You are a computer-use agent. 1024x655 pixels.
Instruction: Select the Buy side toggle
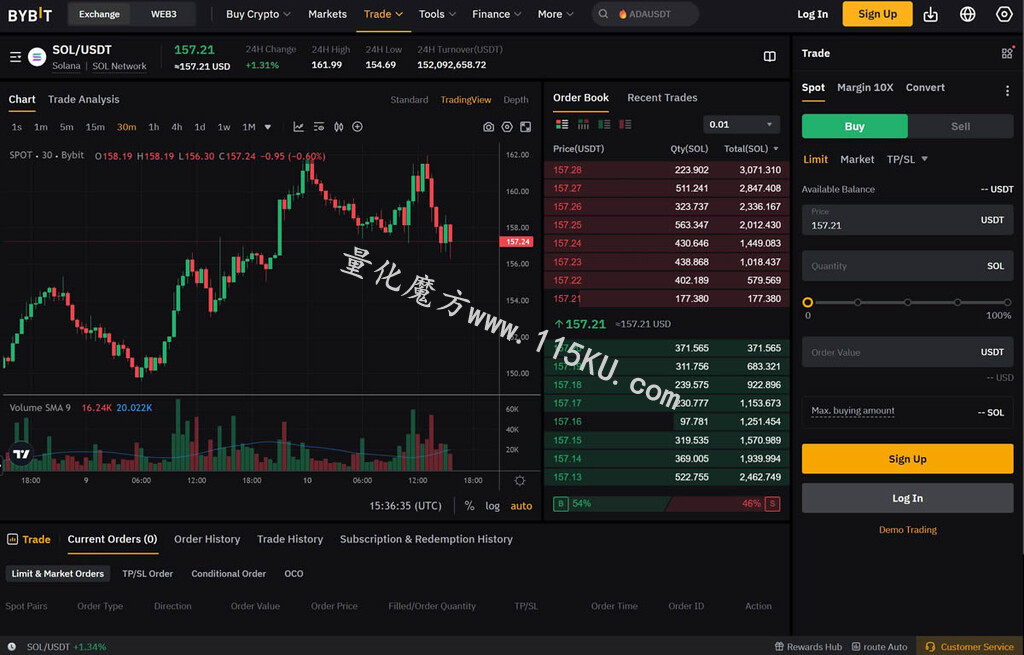coord(854,126)
